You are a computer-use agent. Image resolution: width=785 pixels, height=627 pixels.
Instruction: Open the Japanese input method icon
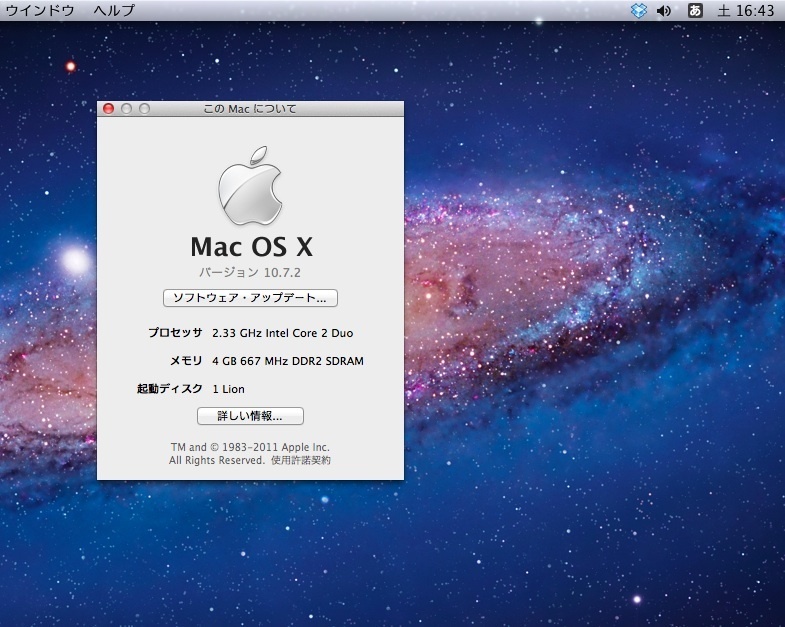(x=695, y=11)
